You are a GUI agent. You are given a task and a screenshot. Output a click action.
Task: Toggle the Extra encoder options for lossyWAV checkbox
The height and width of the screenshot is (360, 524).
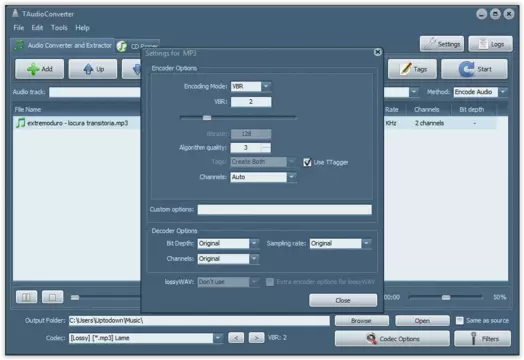(269, 282)
